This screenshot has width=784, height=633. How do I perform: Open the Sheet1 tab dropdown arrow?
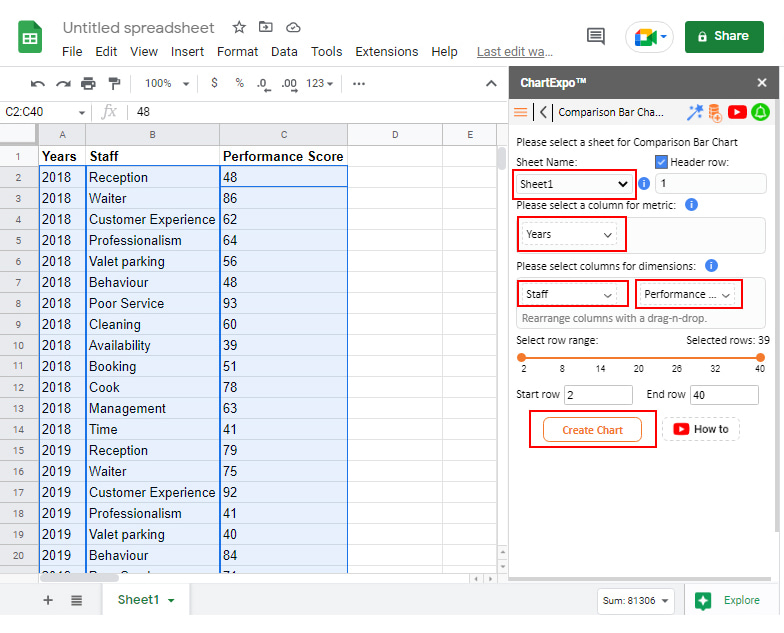(171, 600)
